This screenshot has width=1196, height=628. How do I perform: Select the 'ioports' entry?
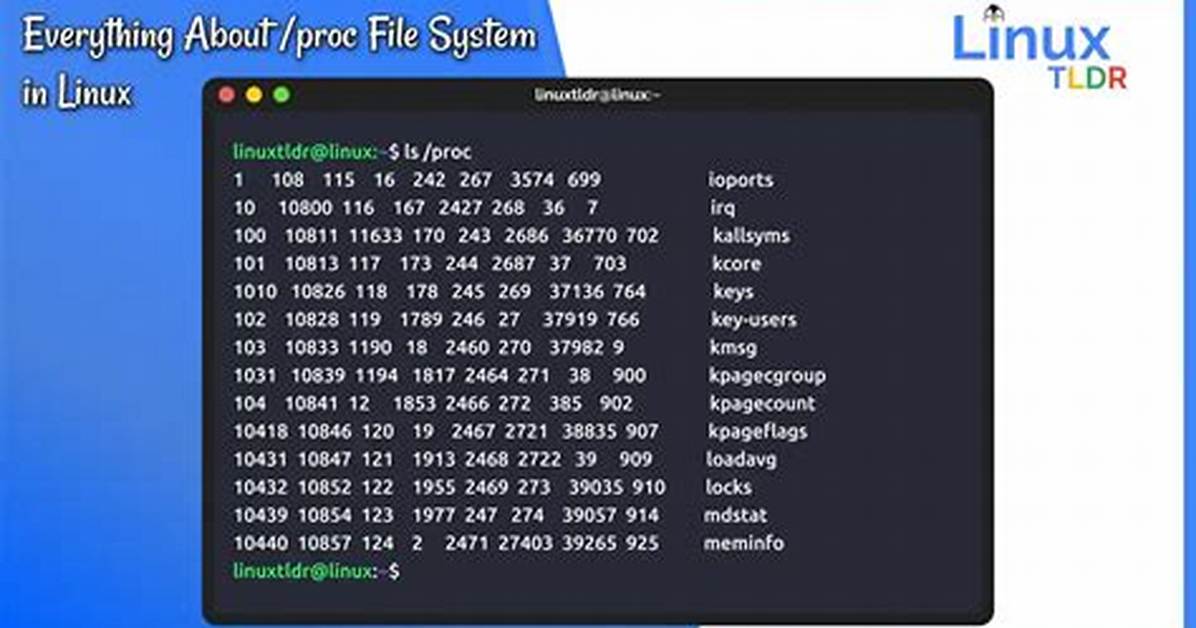pos(741,180)
